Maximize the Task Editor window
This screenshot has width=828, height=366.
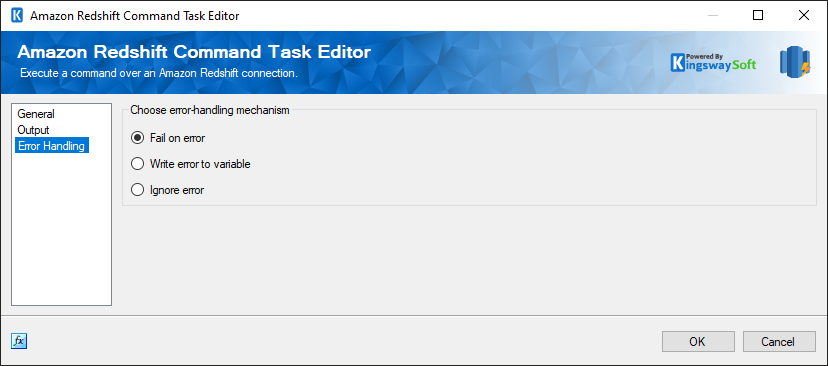[x=758, y=15]
